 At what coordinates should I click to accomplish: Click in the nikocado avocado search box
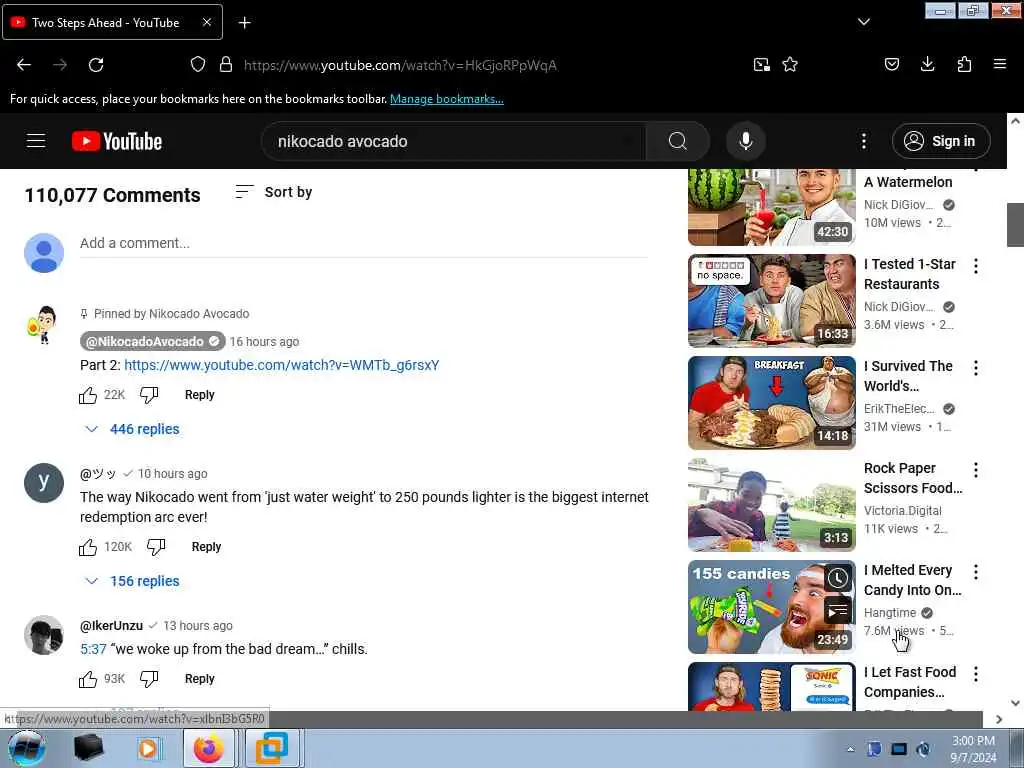point(454,141)
